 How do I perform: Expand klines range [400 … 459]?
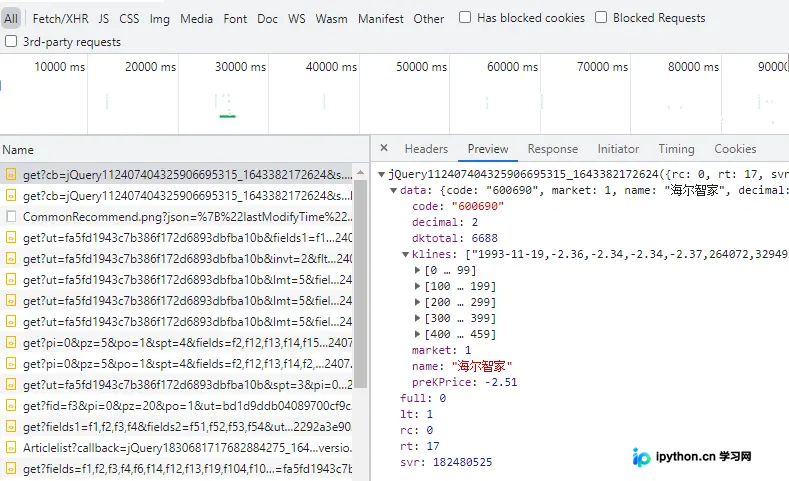pos(418,334)
